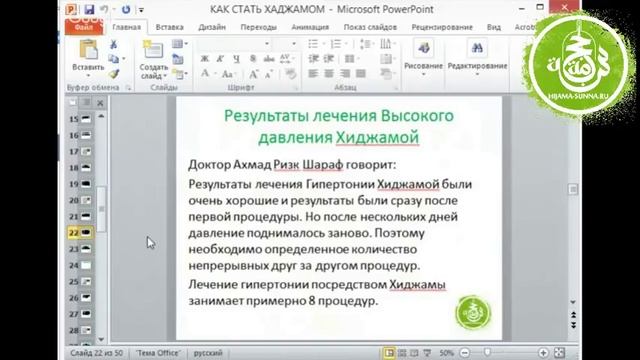Screen dimensions: 640x360
Task: Toggle align text right
Action: (x=345, y=74)
